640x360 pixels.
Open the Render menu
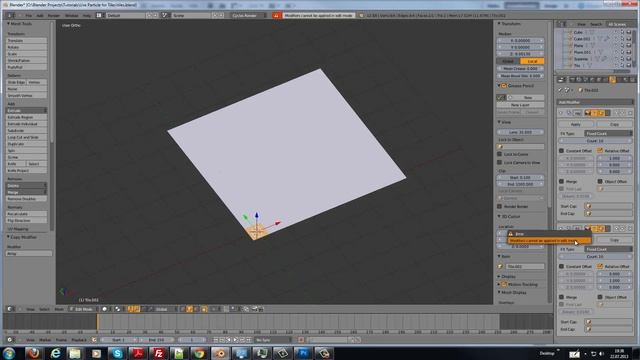coord(54,16)
